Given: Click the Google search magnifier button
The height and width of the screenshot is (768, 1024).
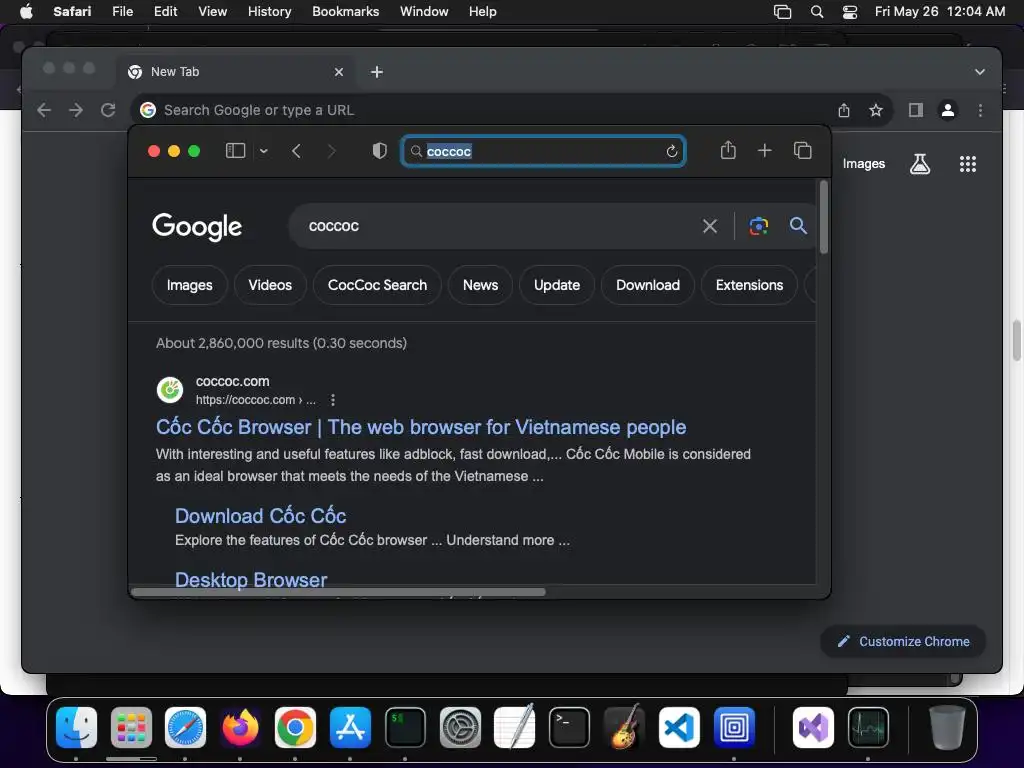Looking at the screenshot, I should [x=798, y=226].
